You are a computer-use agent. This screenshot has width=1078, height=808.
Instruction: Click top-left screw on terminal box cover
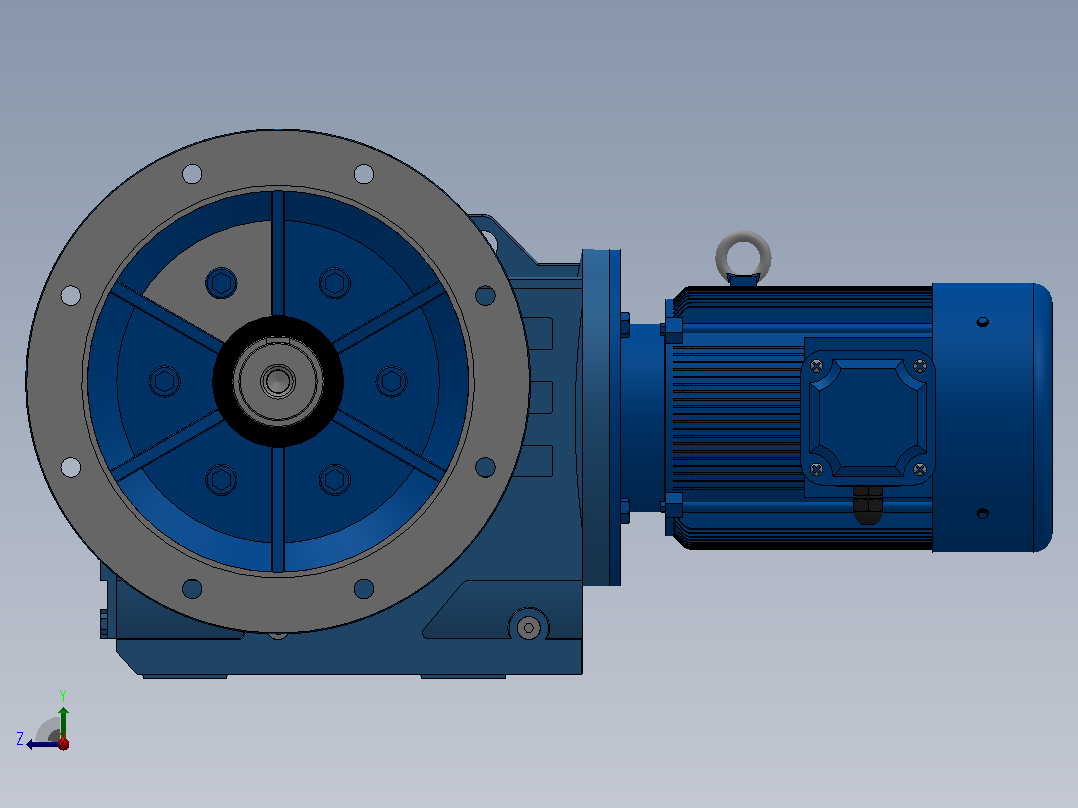coord(817,367)
